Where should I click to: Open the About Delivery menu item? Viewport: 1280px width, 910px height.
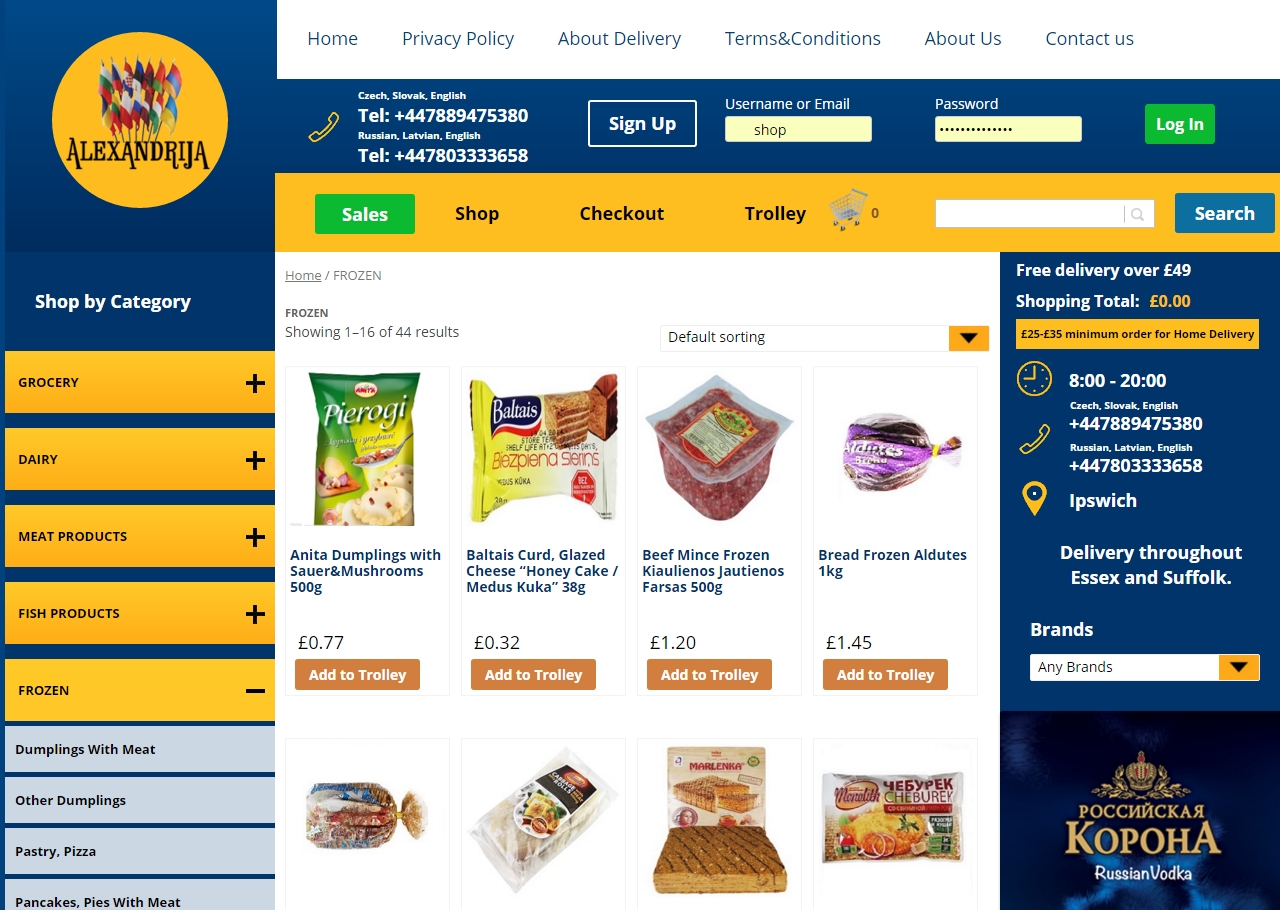(x=619, y=39)
